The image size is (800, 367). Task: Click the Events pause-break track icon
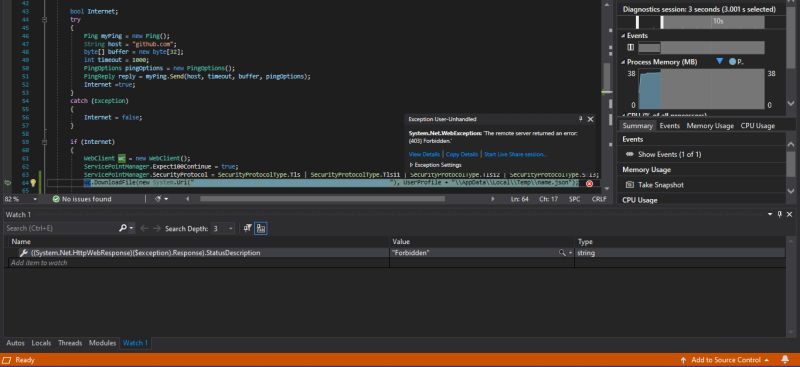pyautogui.click(x=631, y=47)
